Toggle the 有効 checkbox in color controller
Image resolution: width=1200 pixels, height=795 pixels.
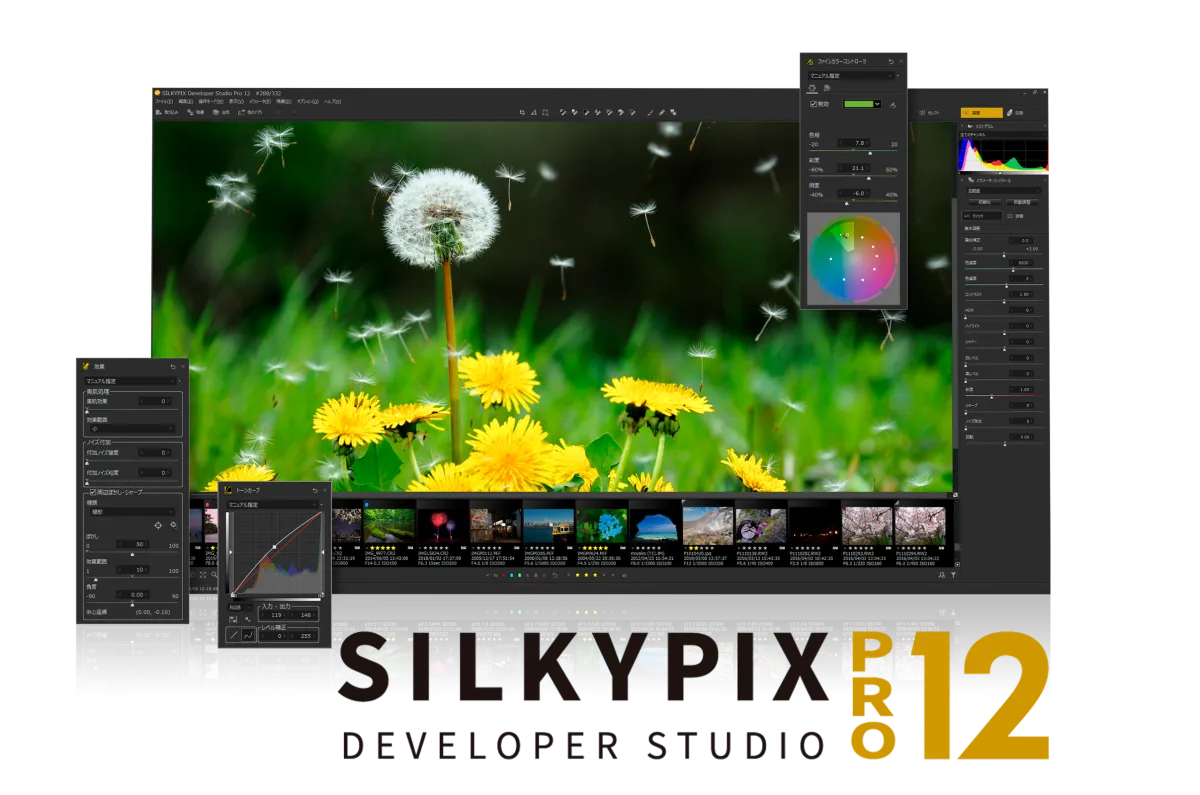point(813,103)
